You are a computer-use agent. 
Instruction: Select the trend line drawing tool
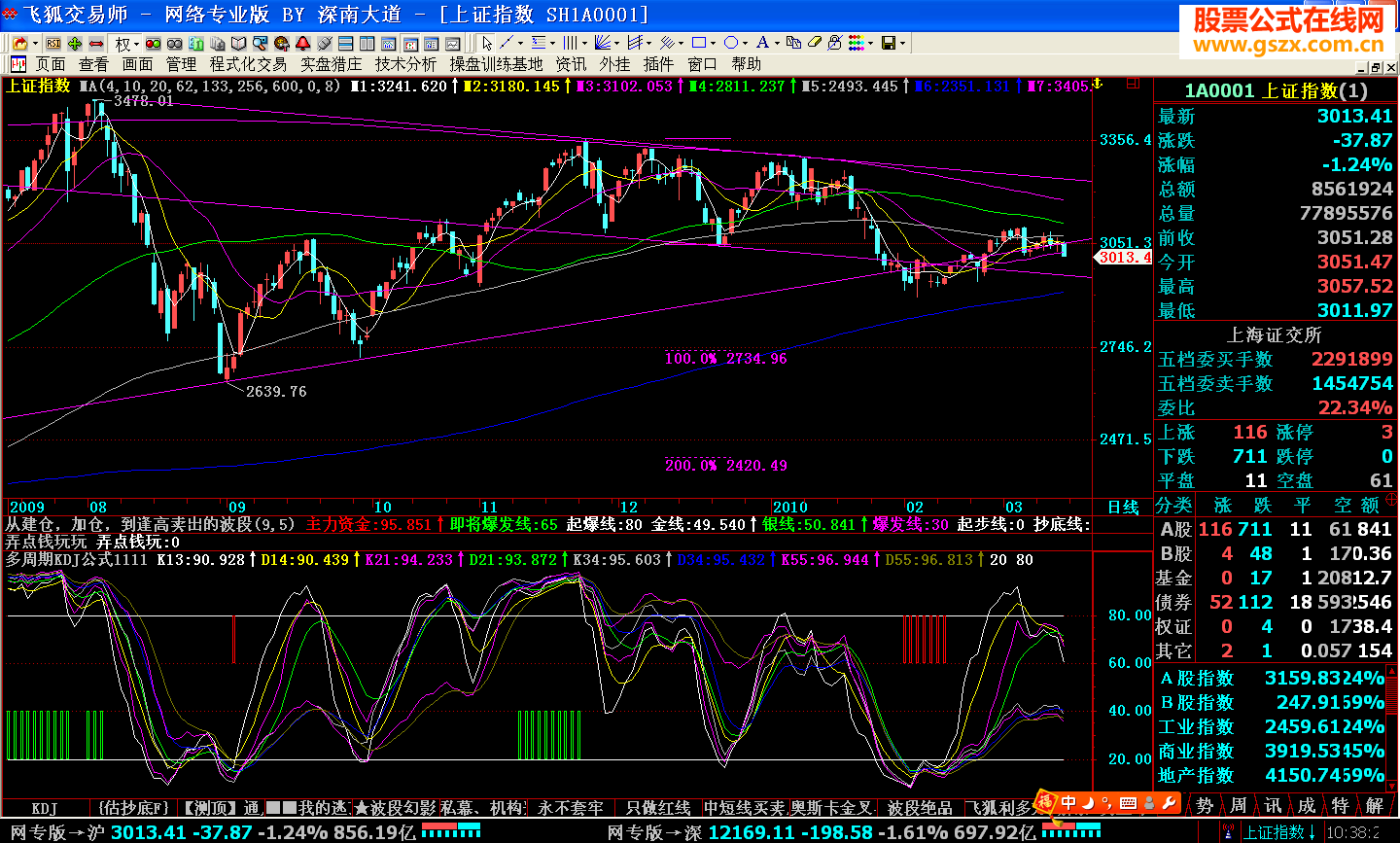507,44
